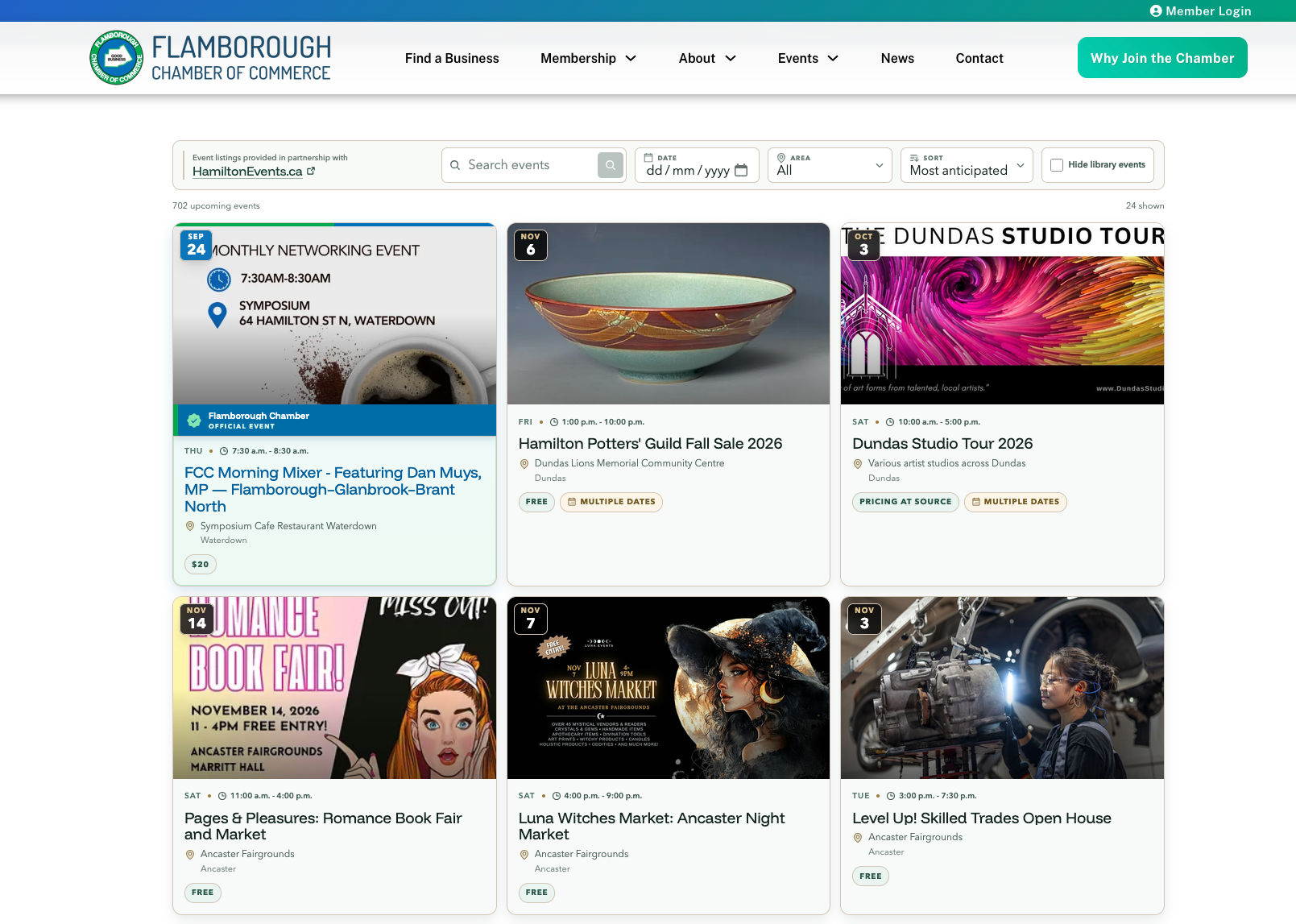
Task: Click the 24 shown count
Action: click(x=1145, y=205)
